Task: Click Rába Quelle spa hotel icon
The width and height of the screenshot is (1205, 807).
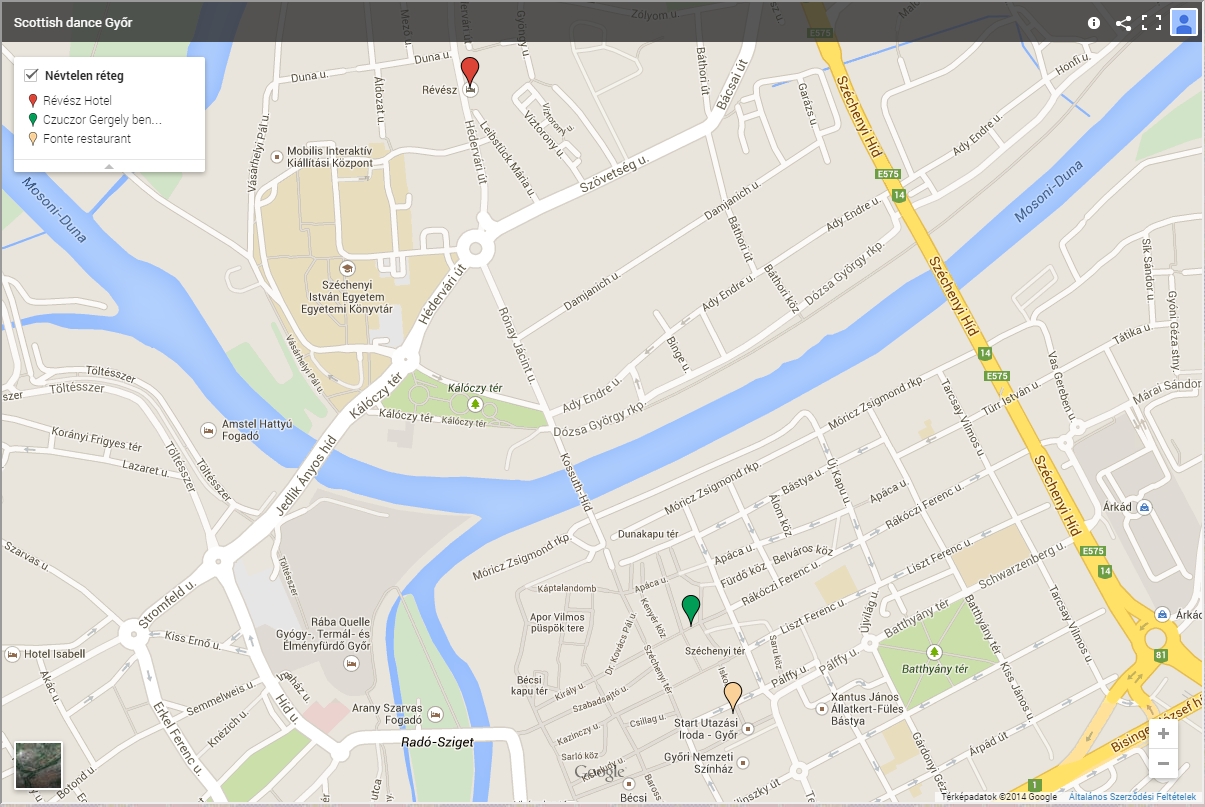Action: click(350, 663)
